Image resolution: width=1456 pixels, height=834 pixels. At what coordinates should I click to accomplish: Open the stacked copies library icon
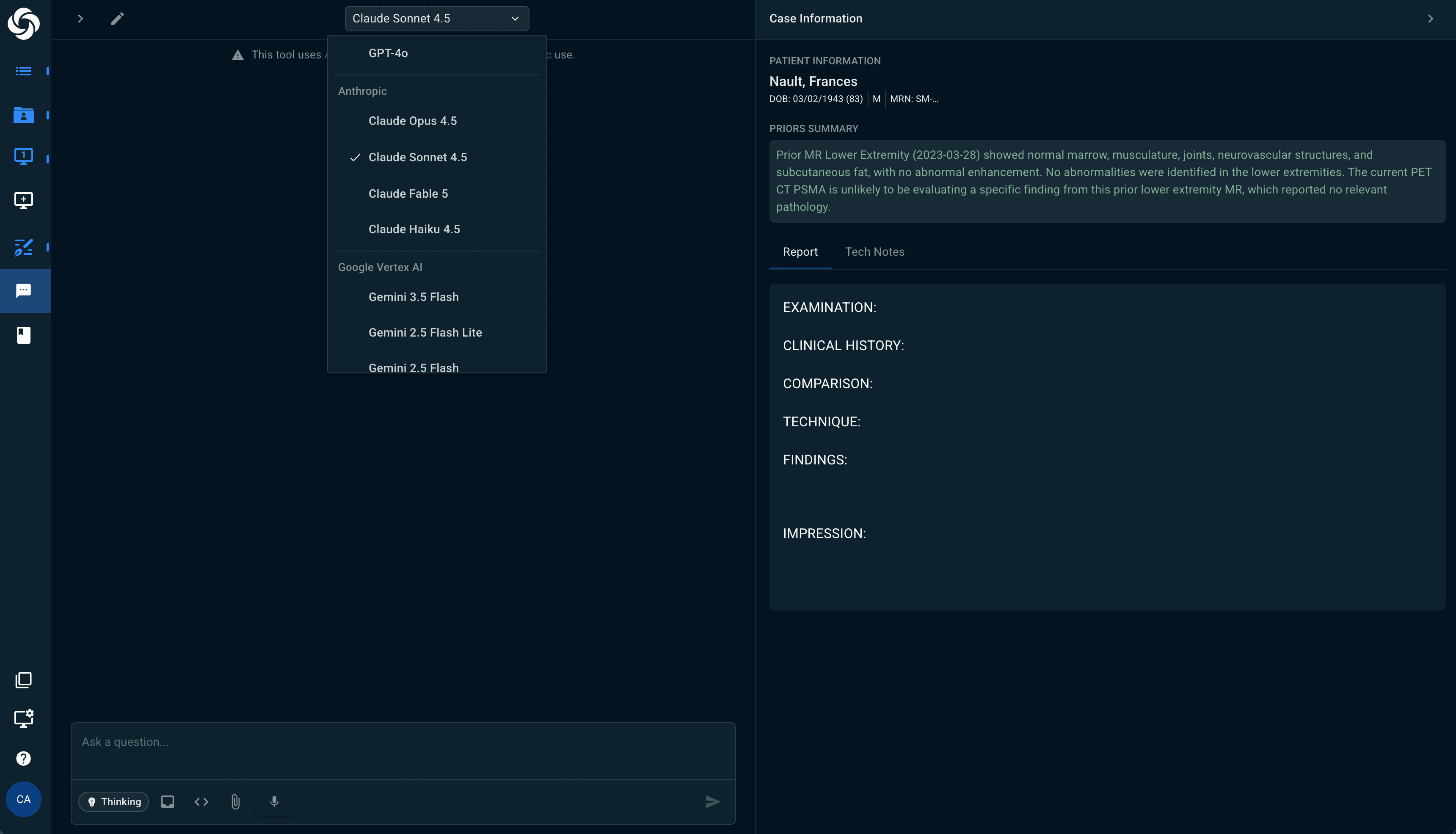pyautogui.click(x=23, y=680)
